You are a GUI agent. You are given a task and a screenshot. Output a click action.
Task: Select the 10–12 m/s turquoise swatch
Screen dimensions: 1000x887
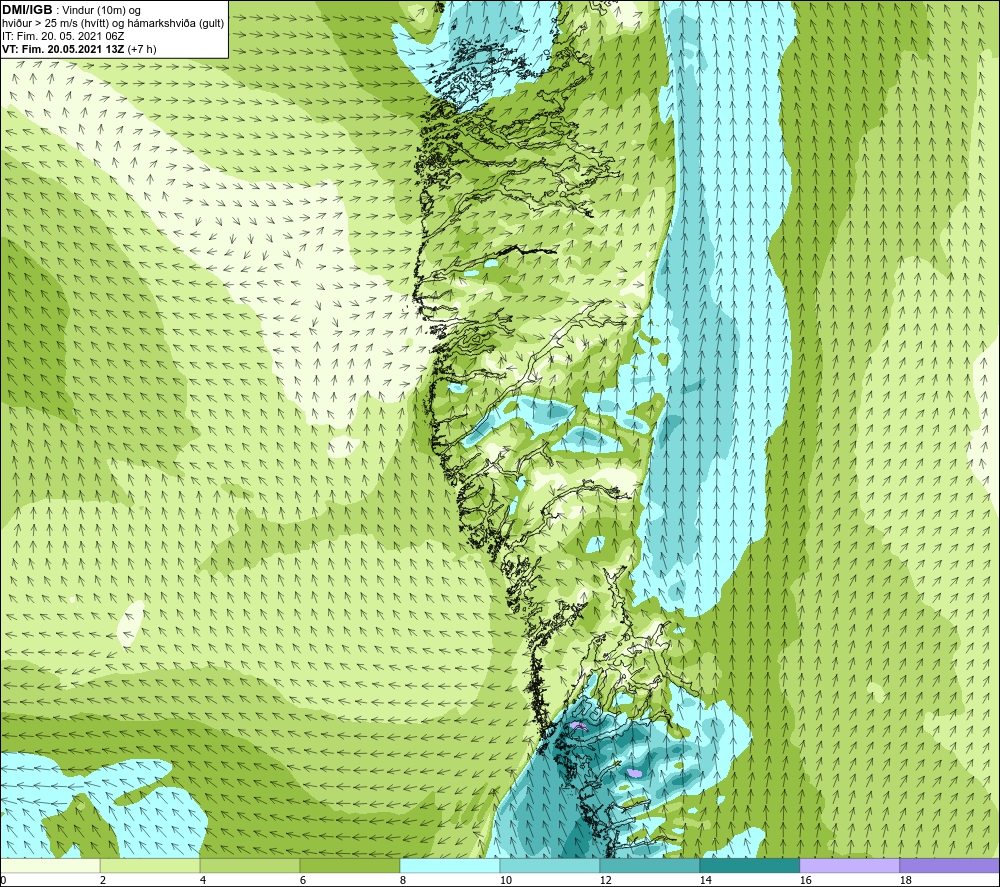550,866
